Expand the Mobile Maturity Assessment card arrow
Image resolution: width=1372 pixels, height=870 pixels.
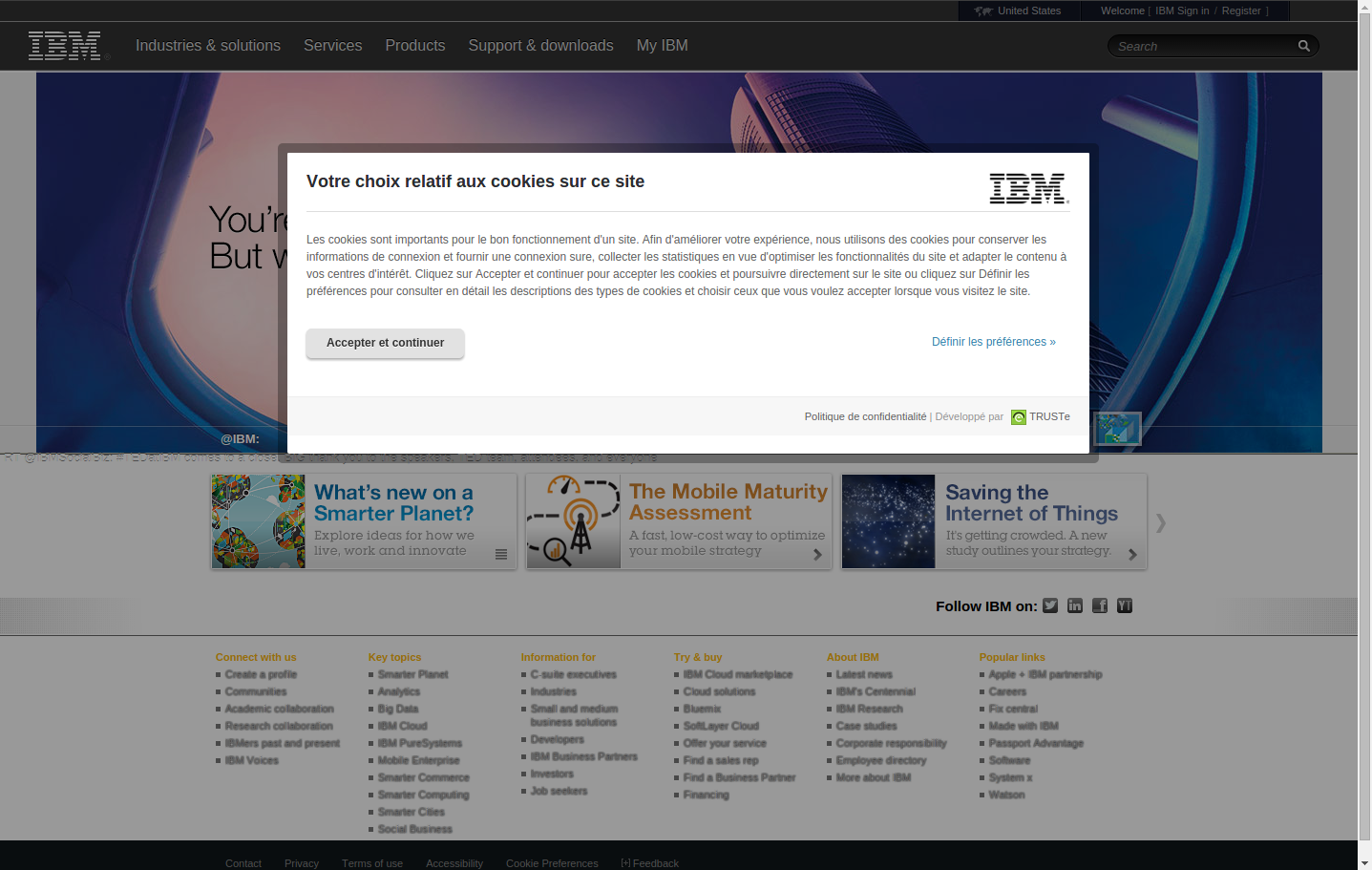[817, 554]
